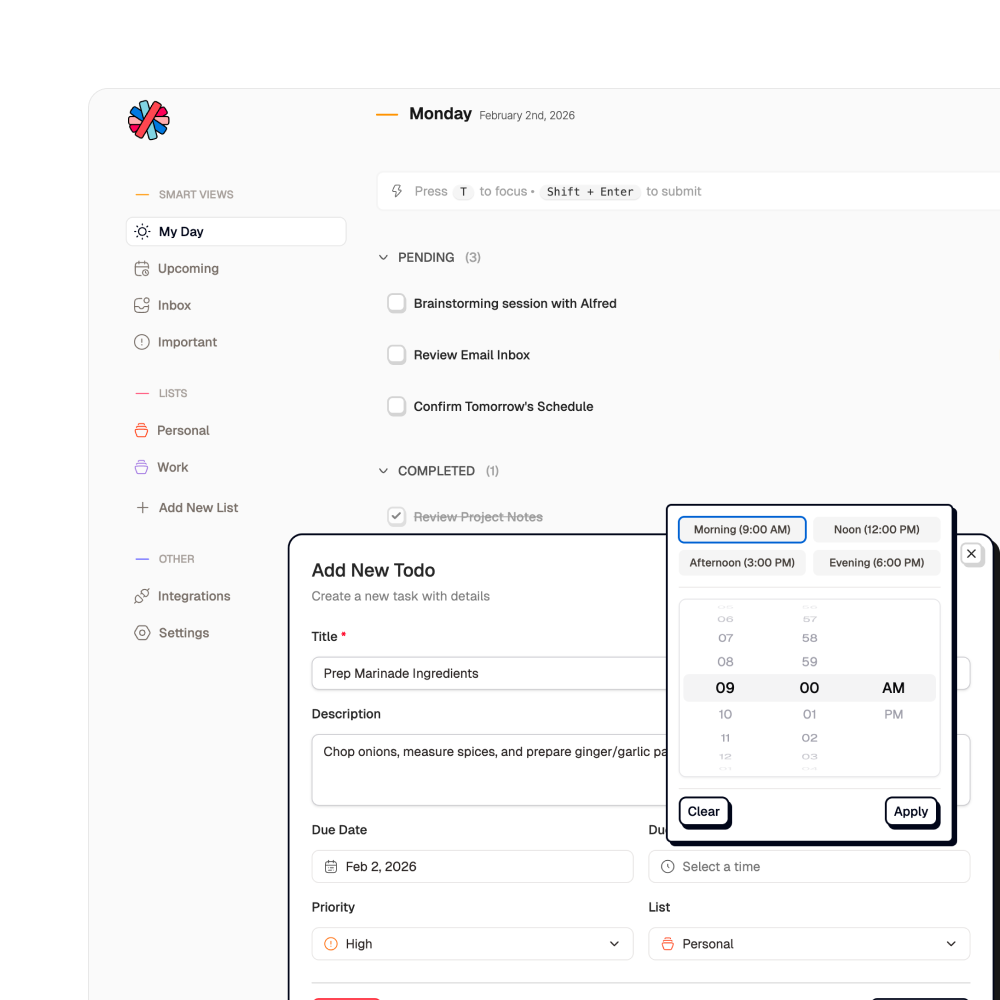Open the Upcoming view calendar icon
The height and width of the screenshot is (1000, 1000).
(x=142, y=269)
